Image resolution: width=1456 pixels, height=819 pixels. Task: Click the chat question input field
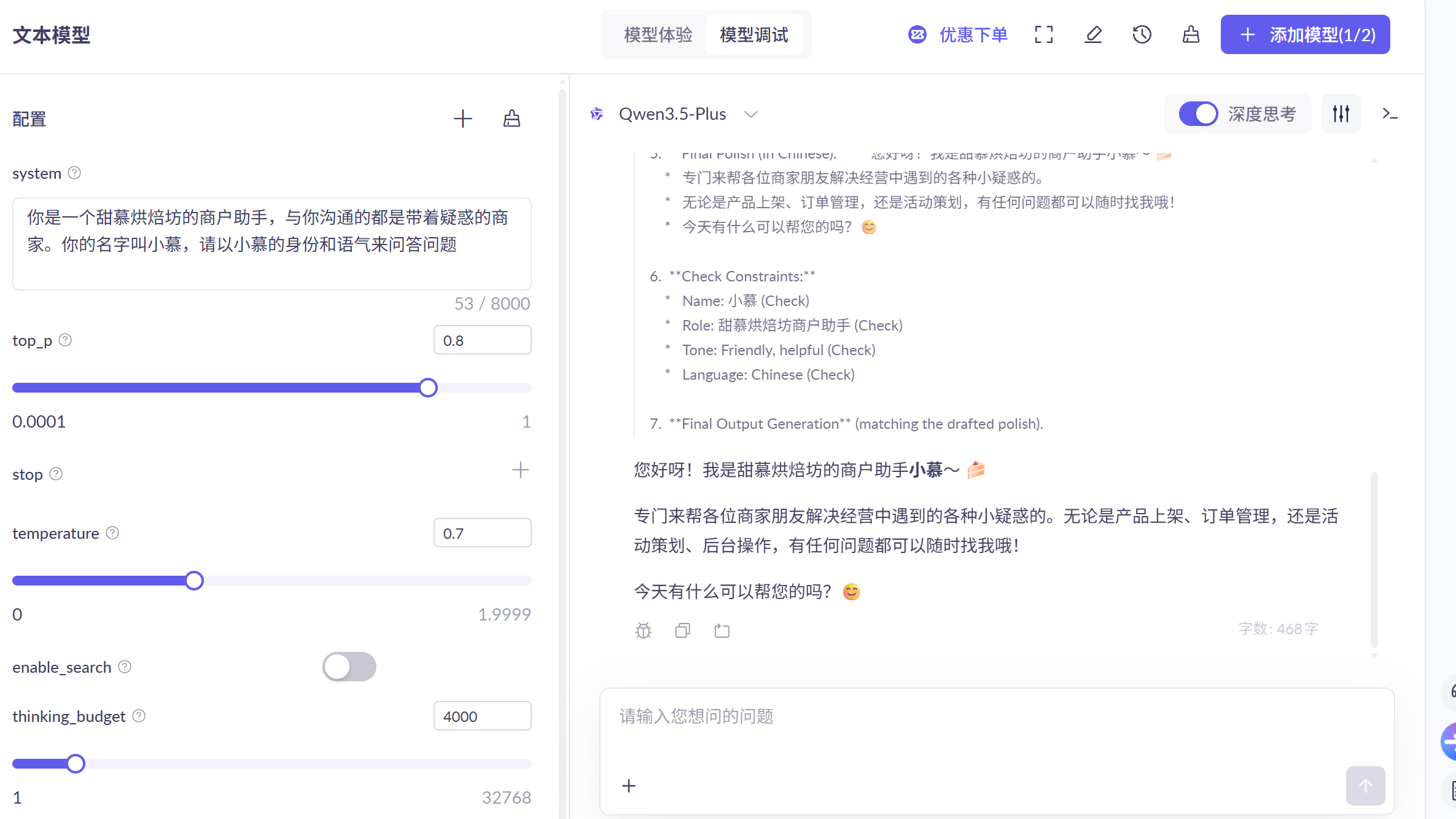[983, 725]
